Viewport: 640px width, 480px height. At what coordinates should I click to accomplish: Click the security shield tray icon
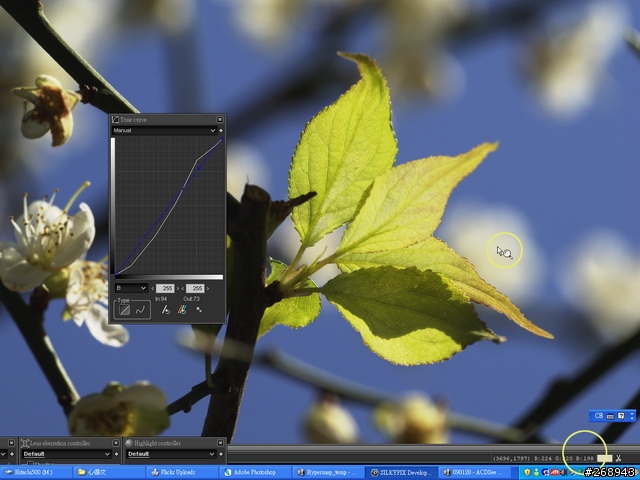click(527, 473)
